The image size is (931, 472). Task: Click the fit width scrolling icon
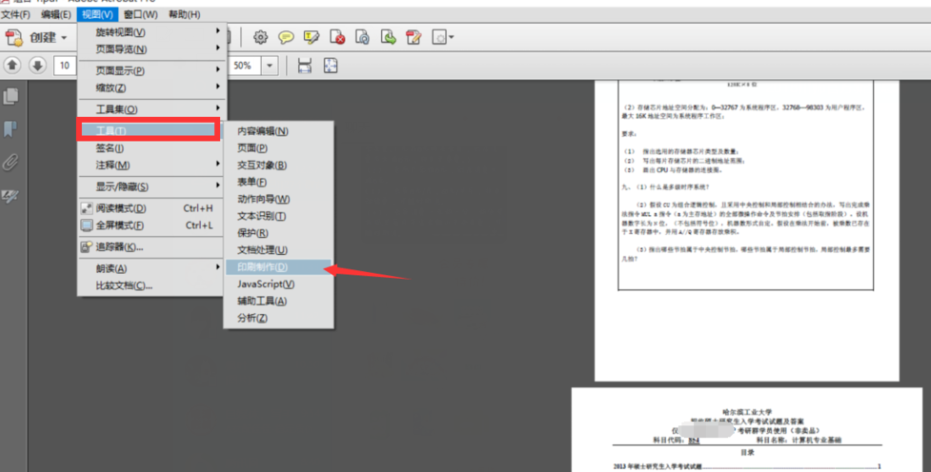click(305, 65)
